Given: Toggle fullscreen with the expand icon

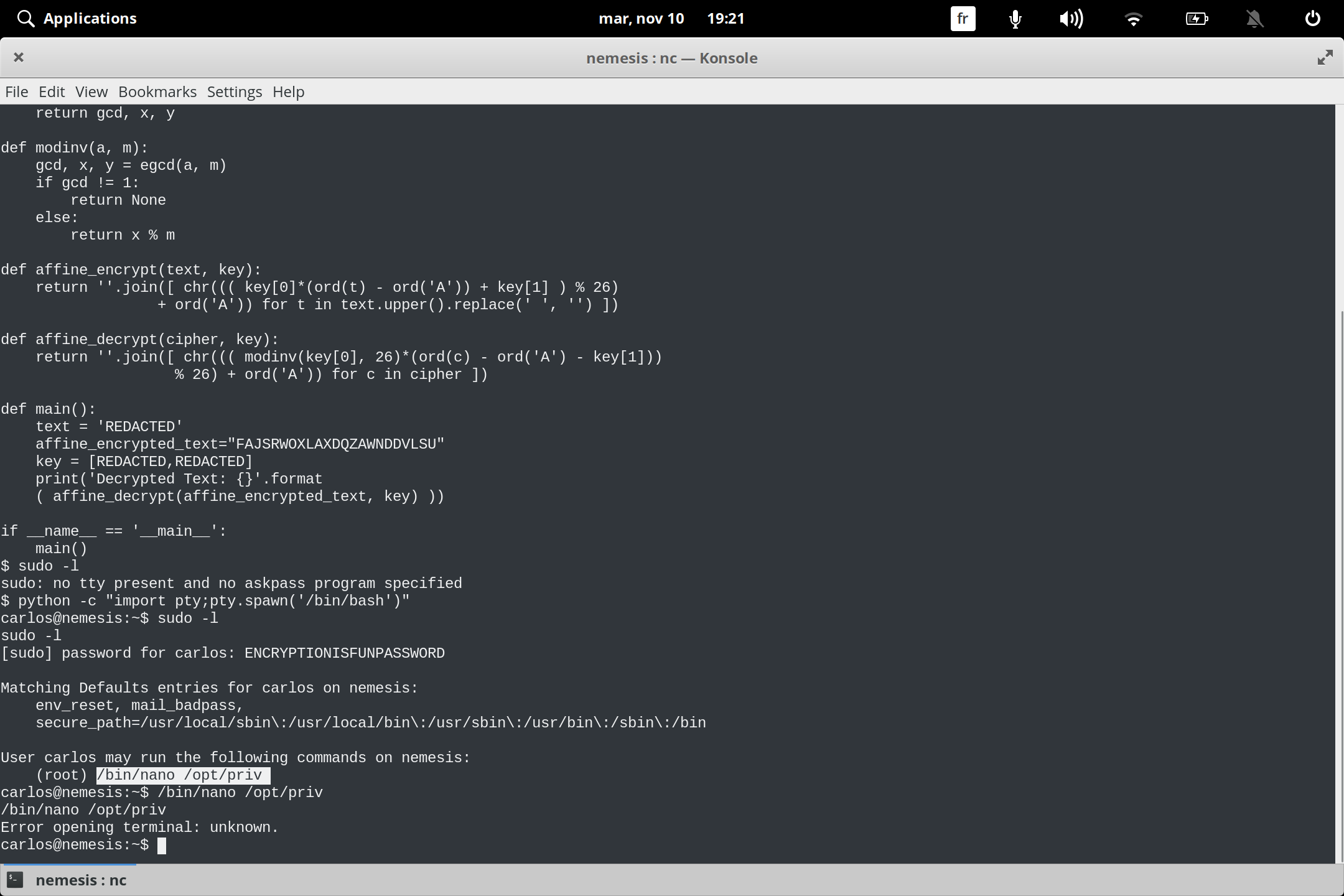Looking at the screenshot, I should point(1325,57).
